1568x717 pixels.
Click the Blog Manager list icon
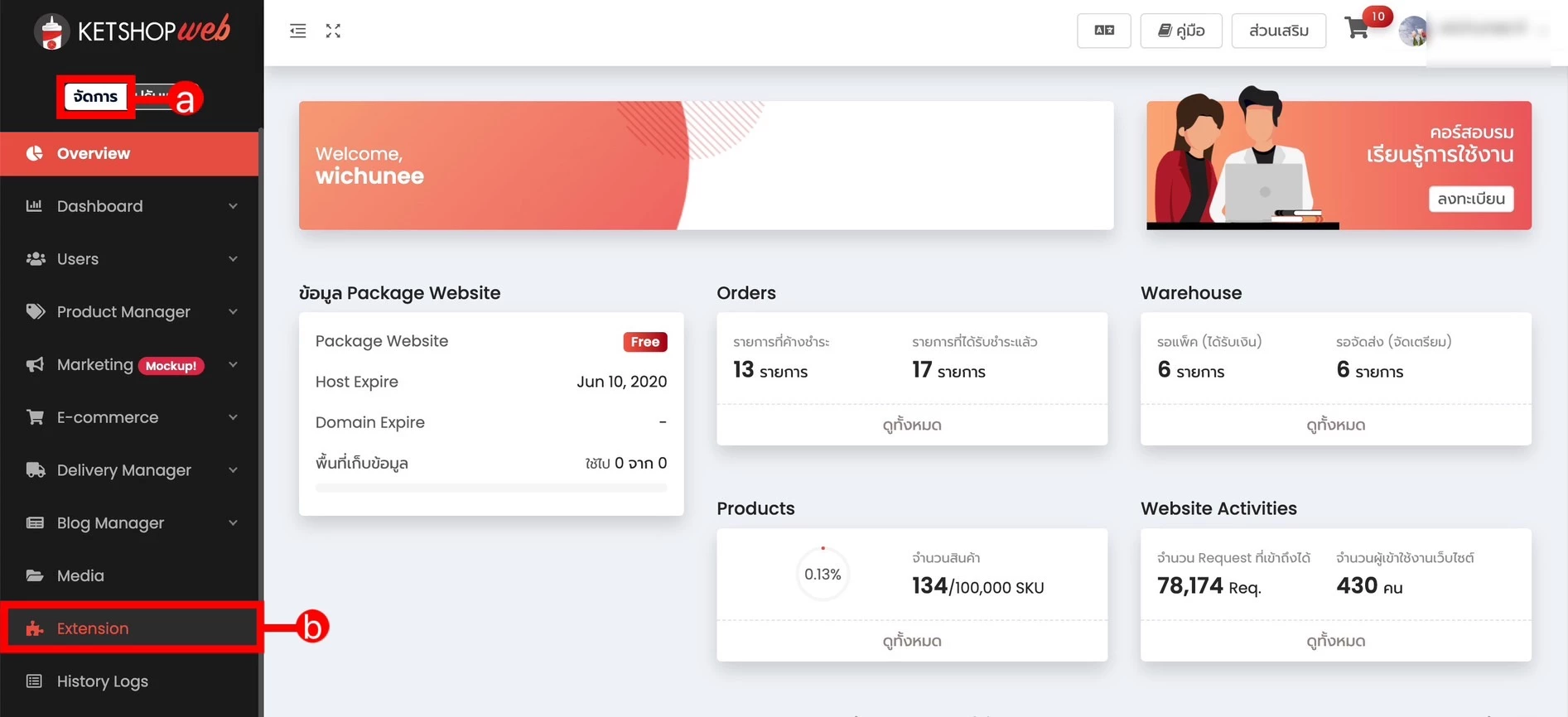[x=35, y=522]
